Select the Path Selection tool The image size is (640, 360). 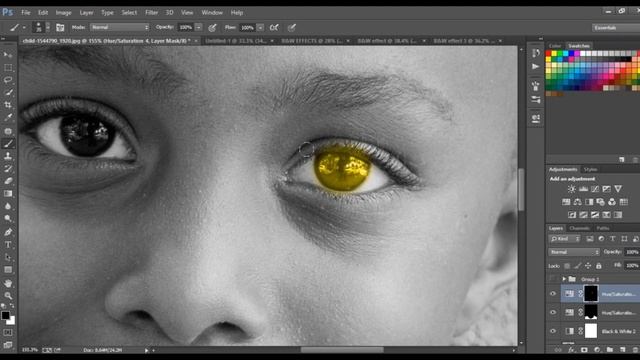point(8,257)
